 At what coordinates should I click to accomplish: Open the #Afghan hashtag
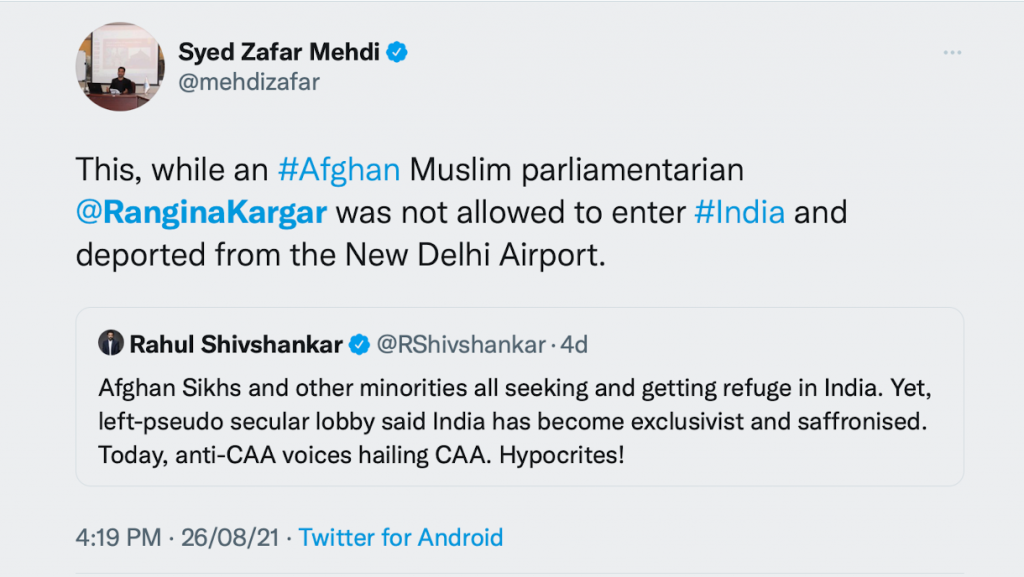pos(339,169)
